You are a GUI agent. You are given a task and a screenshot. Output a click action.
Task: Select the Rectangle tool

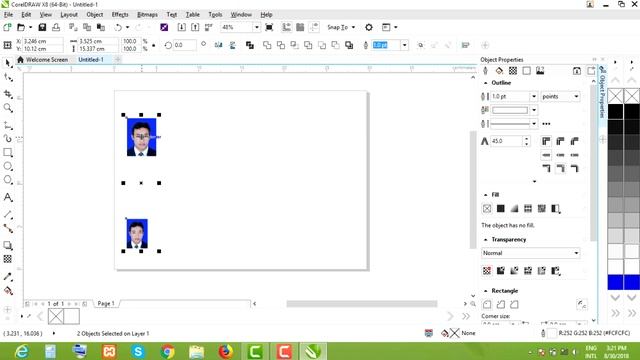(8, 153)
